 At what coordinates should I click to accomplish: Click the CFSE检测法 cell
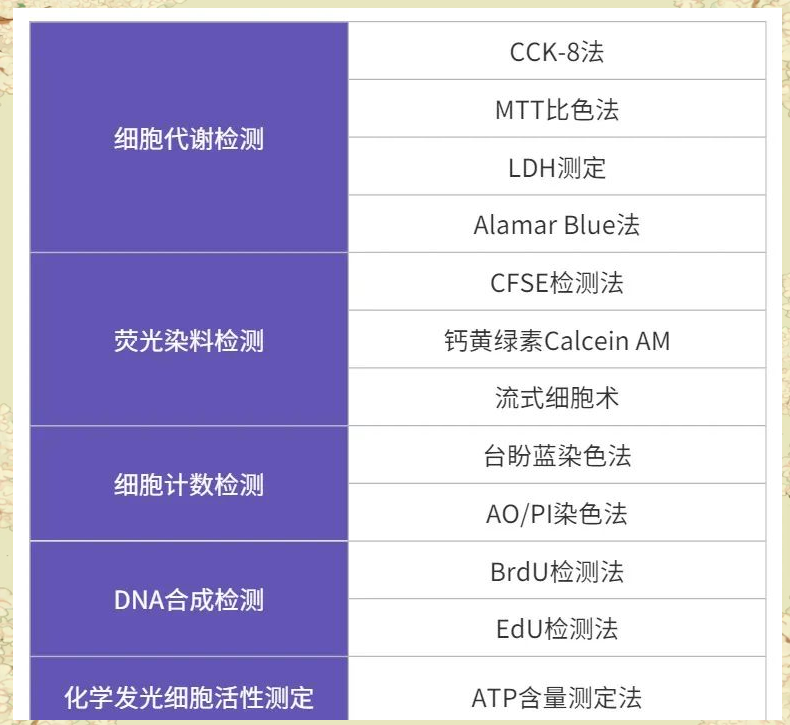pyautogui.click(x=557, y=282)
